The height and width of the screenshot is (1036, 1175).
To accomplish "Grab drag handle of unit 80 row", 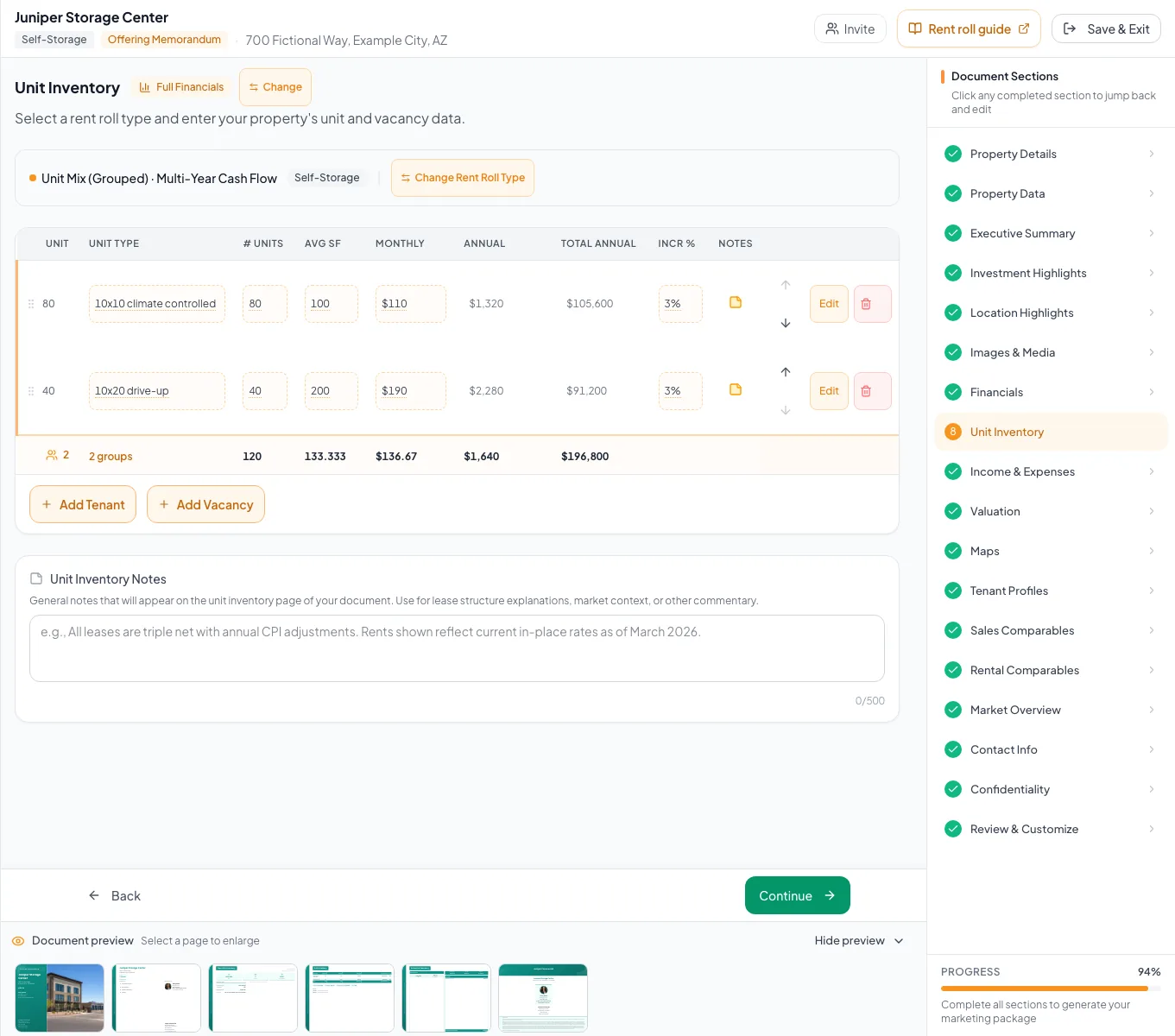I will coord(31,304).
